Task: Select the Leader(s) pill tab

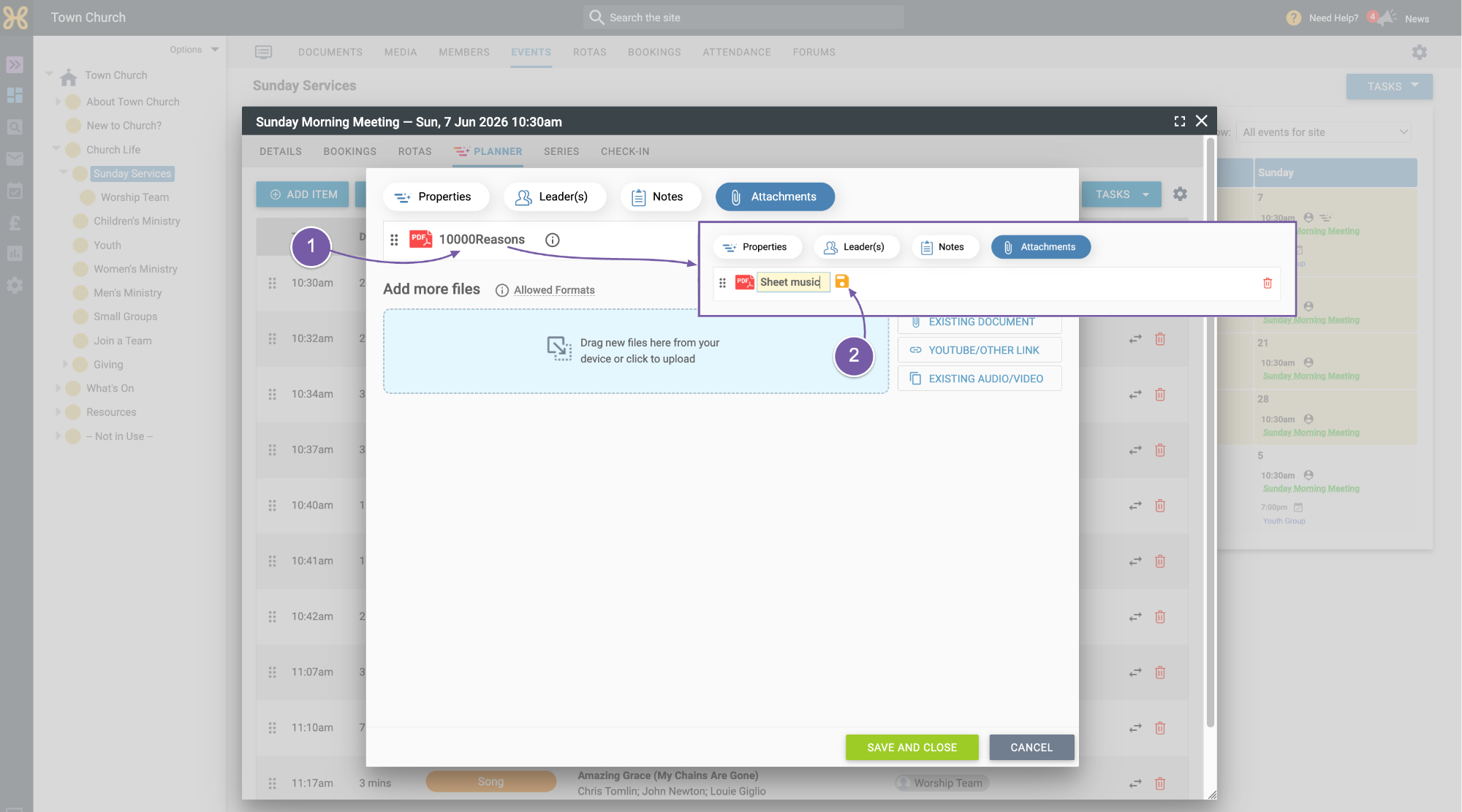Action: coord(555,197)
